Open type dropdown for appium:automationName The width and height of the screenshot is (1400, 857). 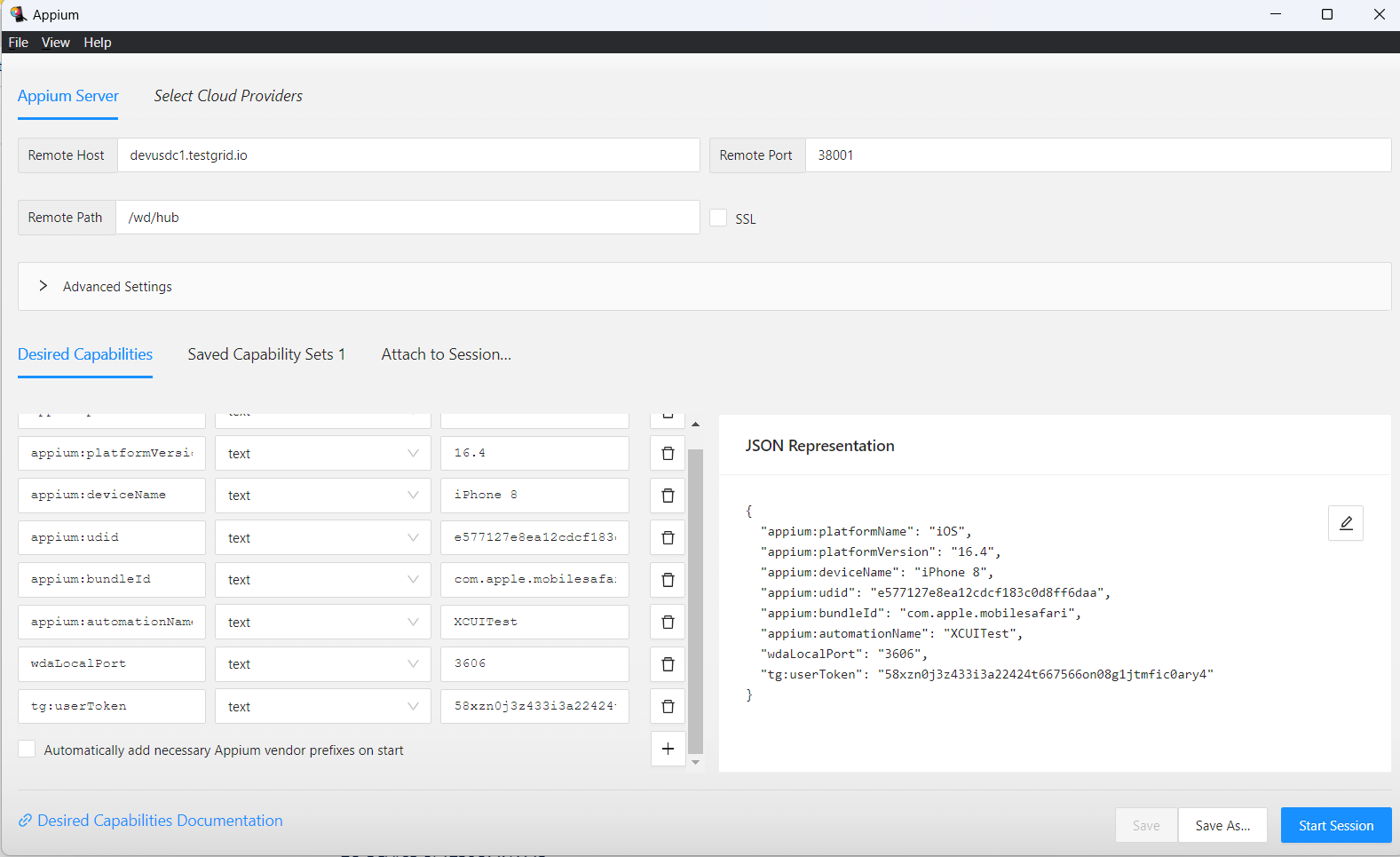pos(323,622)
